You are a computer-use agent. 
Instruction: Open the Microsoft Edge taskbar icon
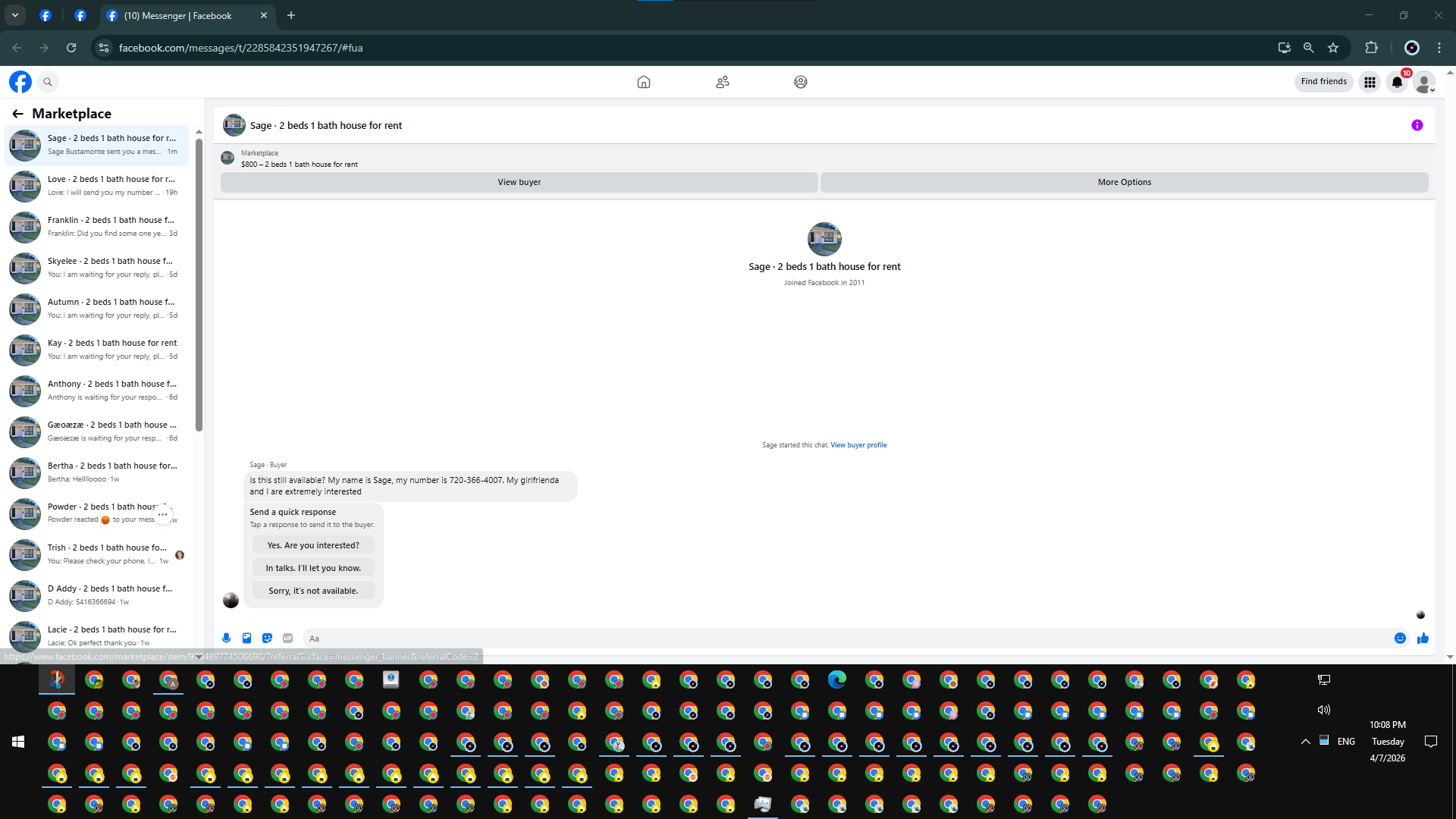pos(837,679)
